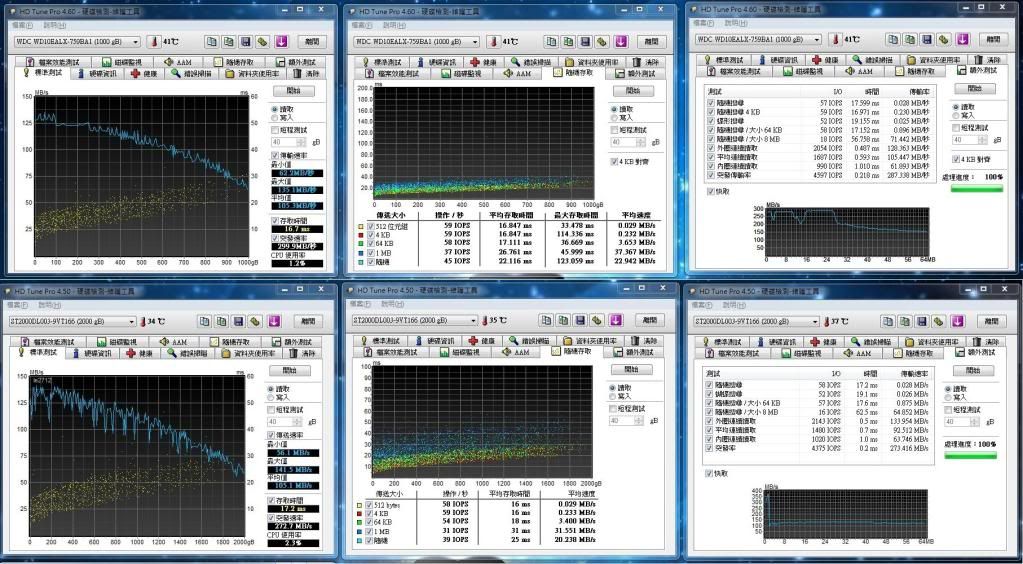Click options tag icon in ST2000 34℃ window

(x=255, y=321)
